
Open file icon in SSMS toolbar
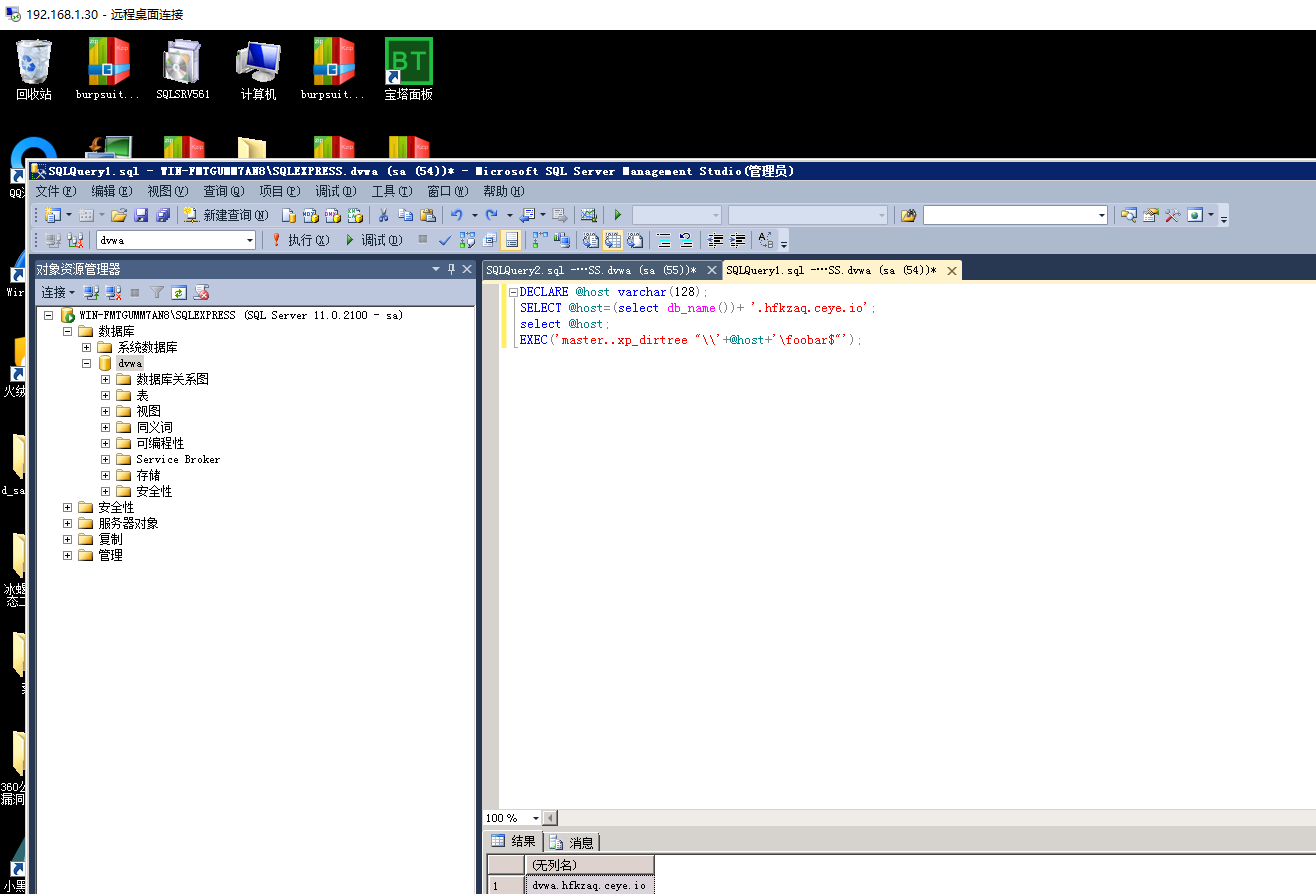(x=118, y=215)
